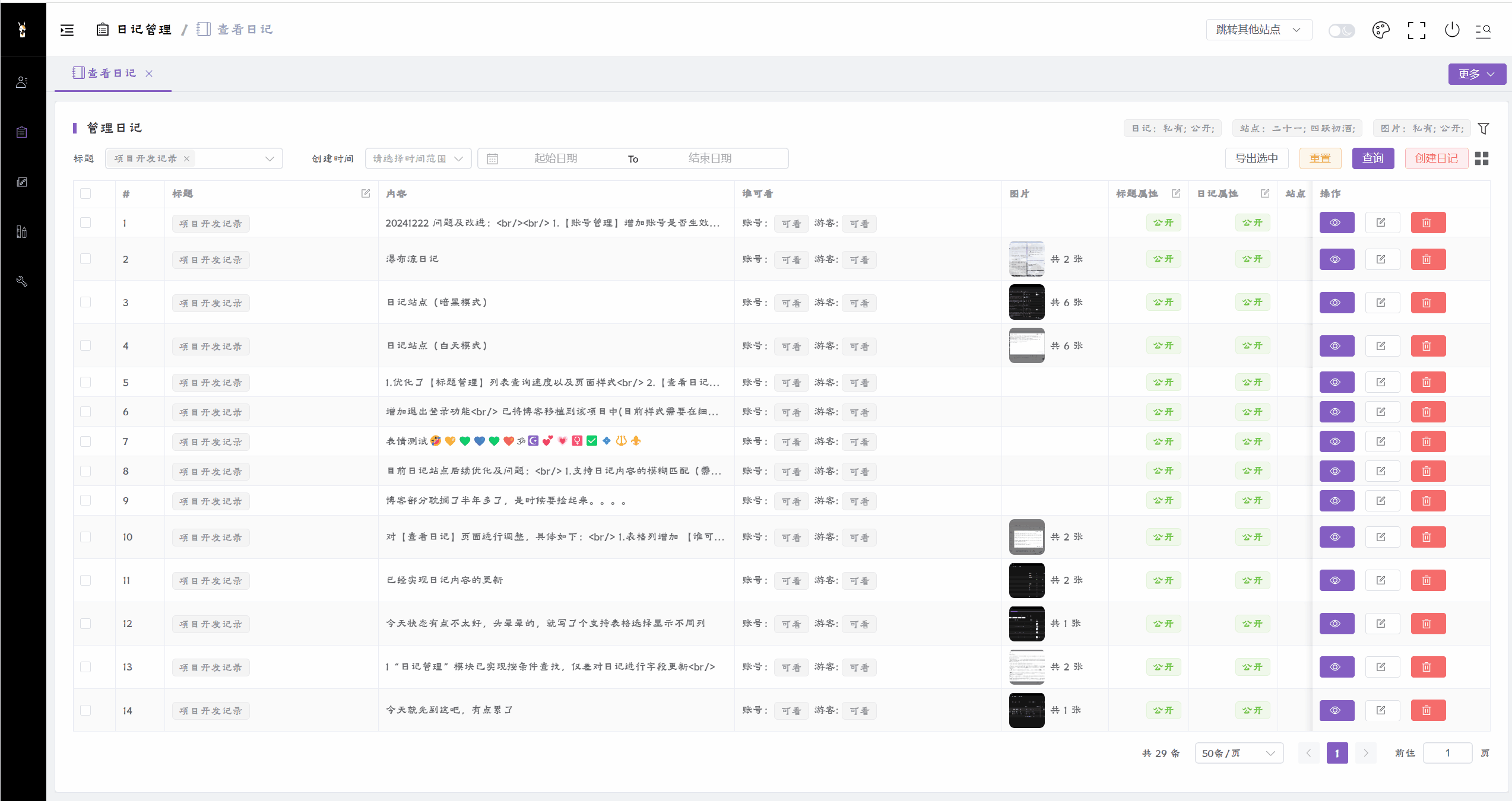Expand the 50条/页 page size selector
This screenshot has height=801, width=1512.
(1238, 753)
